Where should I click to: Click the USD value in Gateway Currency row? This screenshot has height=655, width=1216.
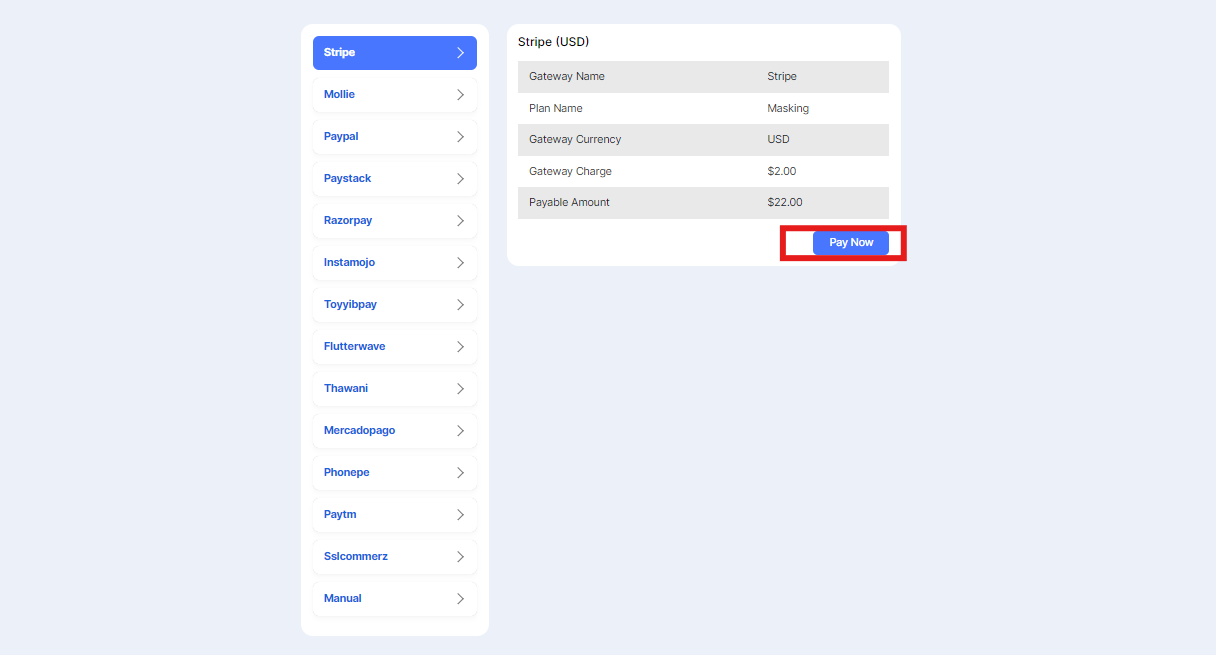coord(778,139)
